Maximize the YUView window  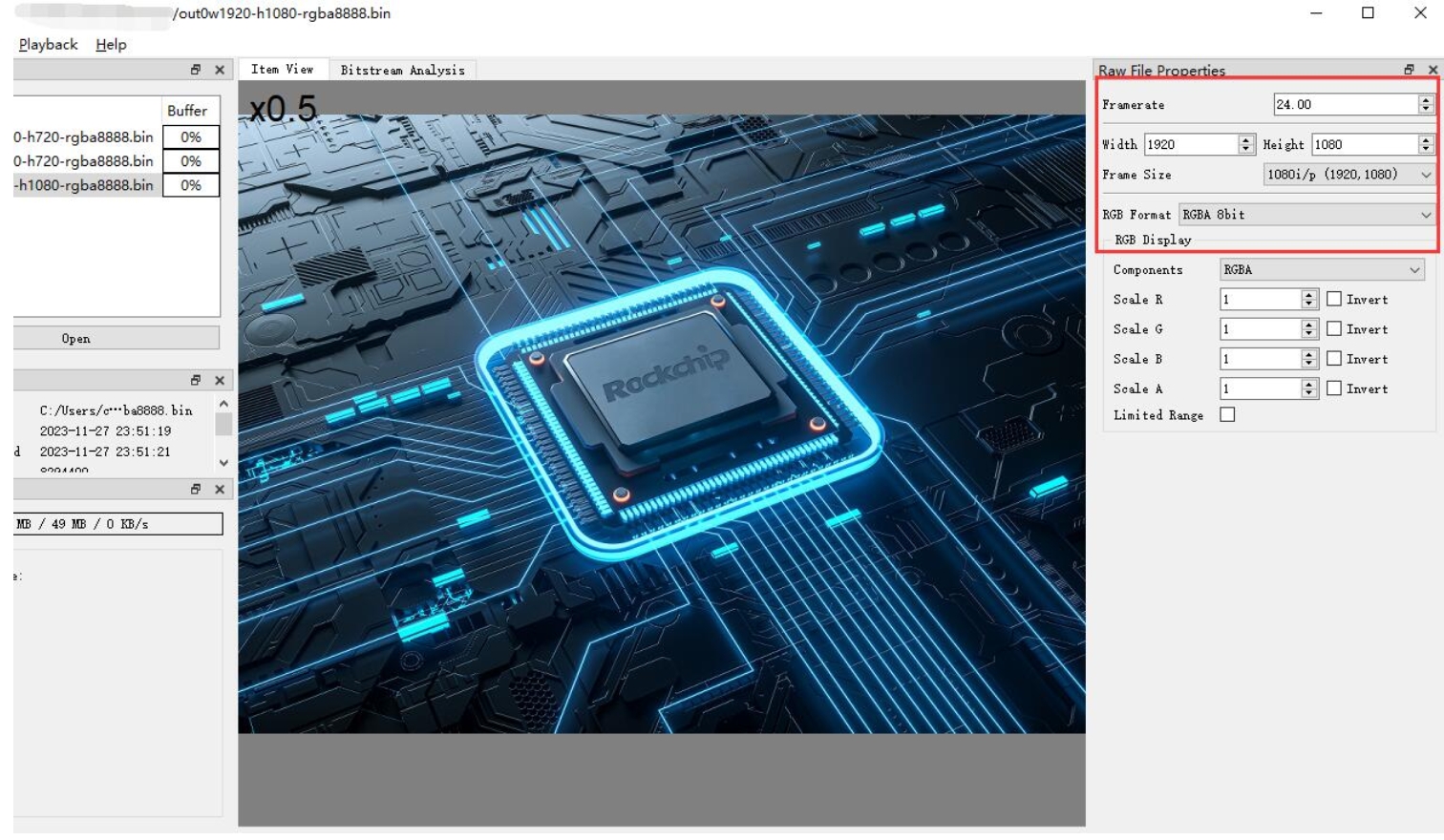pyautogui.click(x=1368, y=13)
